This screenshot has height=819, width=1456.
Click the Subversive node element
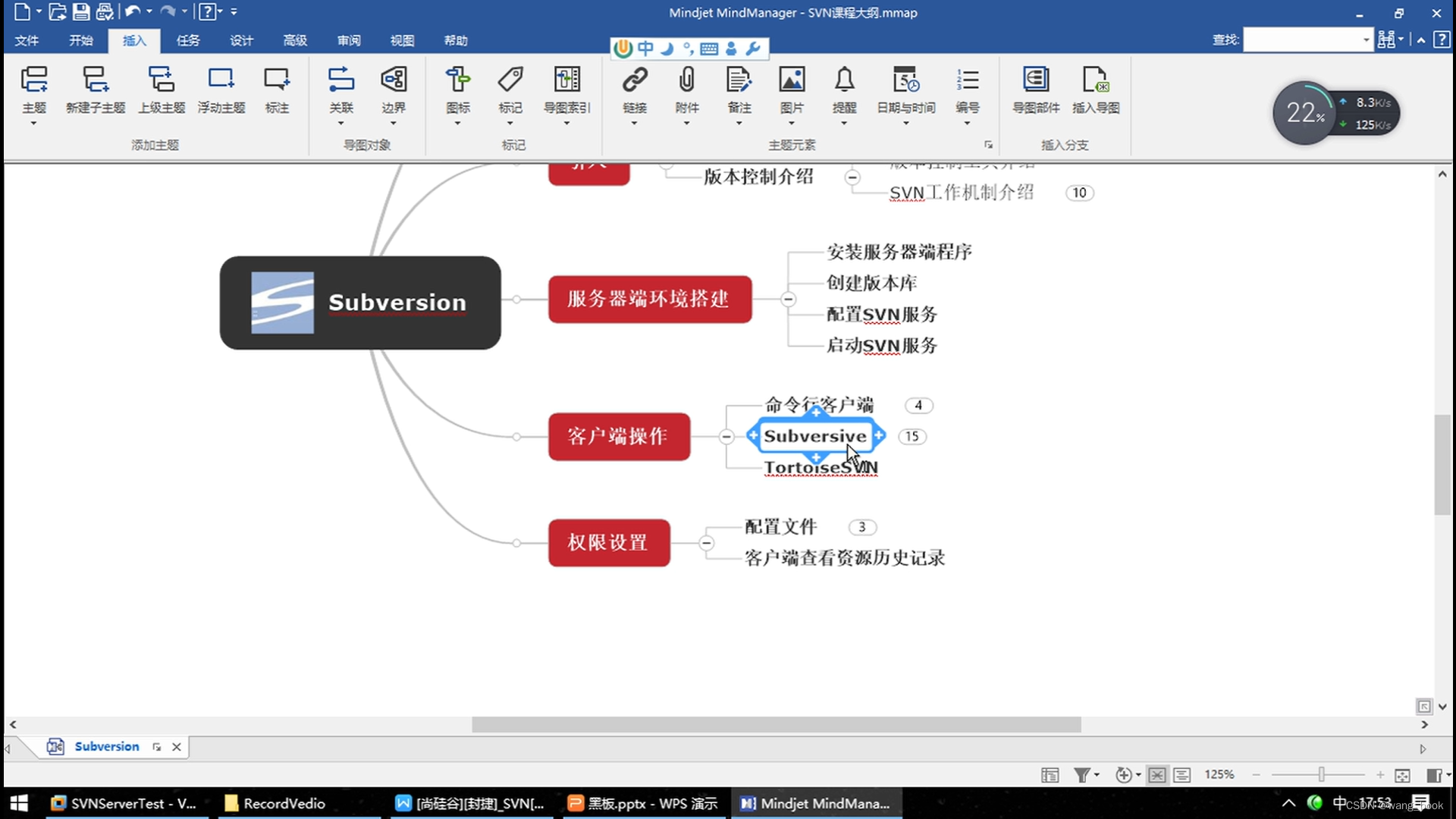(x=815, y=435)
